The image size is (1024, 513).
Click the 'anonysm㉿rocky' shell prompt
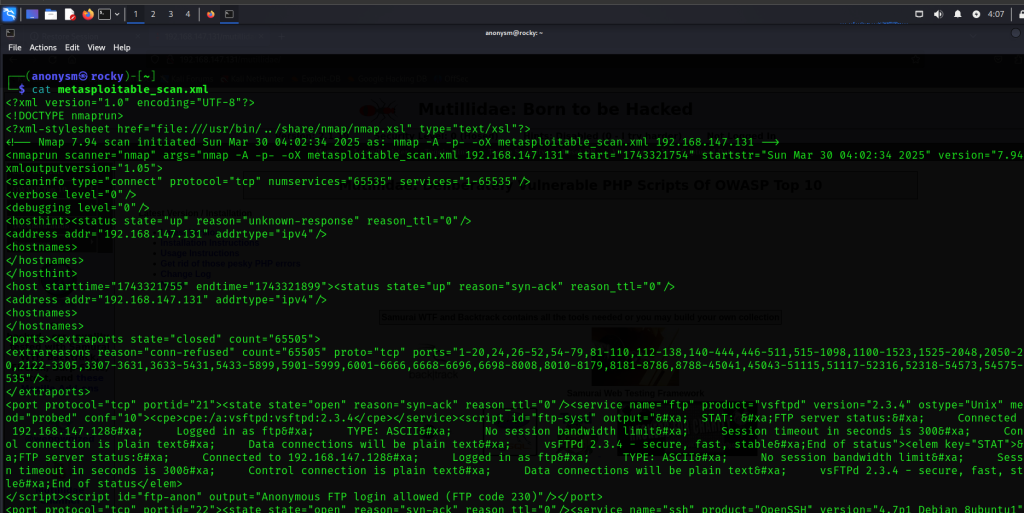(77, 76)
